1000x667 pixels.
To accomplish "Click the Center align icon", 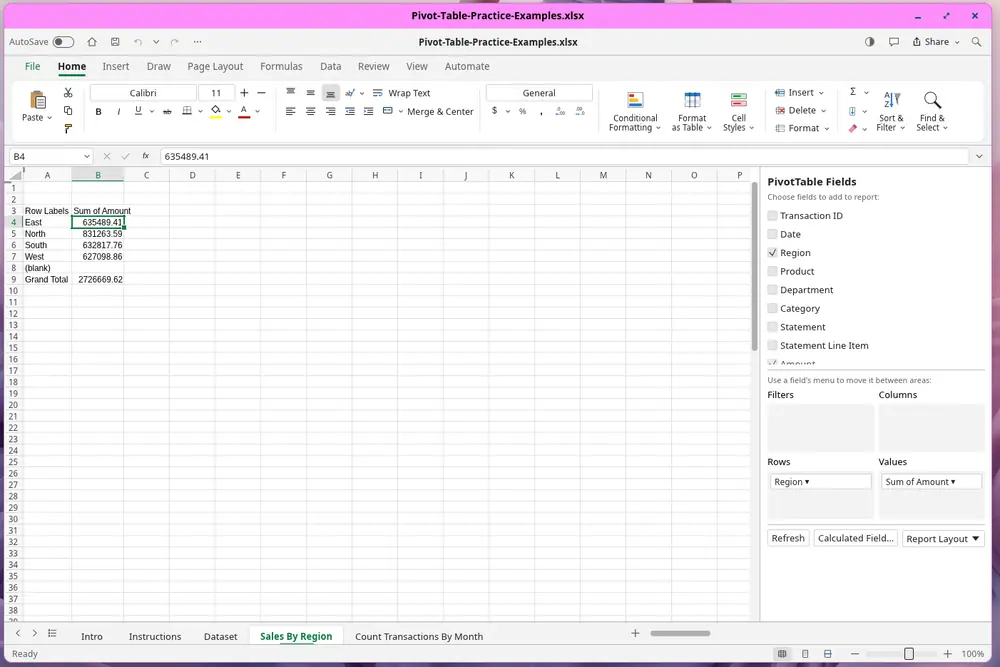I will pyautogui.click(x=311, y=112).
